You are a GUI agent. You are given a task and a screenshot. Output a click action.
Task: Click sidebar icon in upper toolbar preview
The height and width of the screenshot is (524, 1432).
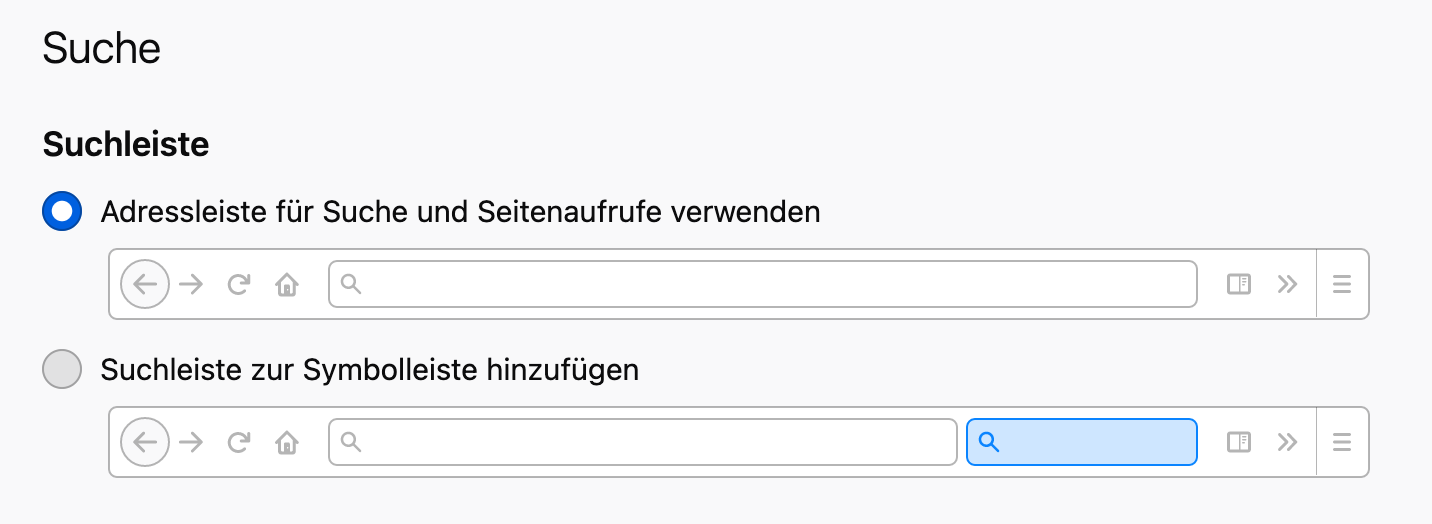coord(1239,284)
